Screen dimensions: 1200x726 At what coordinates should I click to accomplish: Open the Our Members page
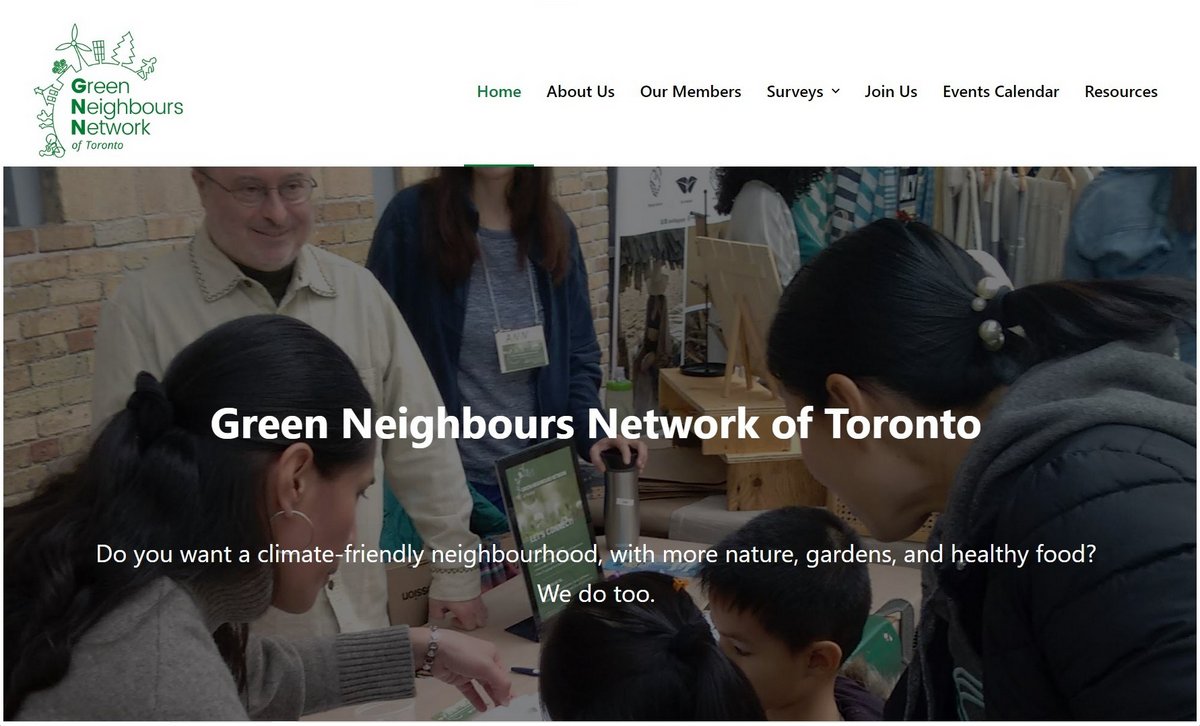(690, 91)
